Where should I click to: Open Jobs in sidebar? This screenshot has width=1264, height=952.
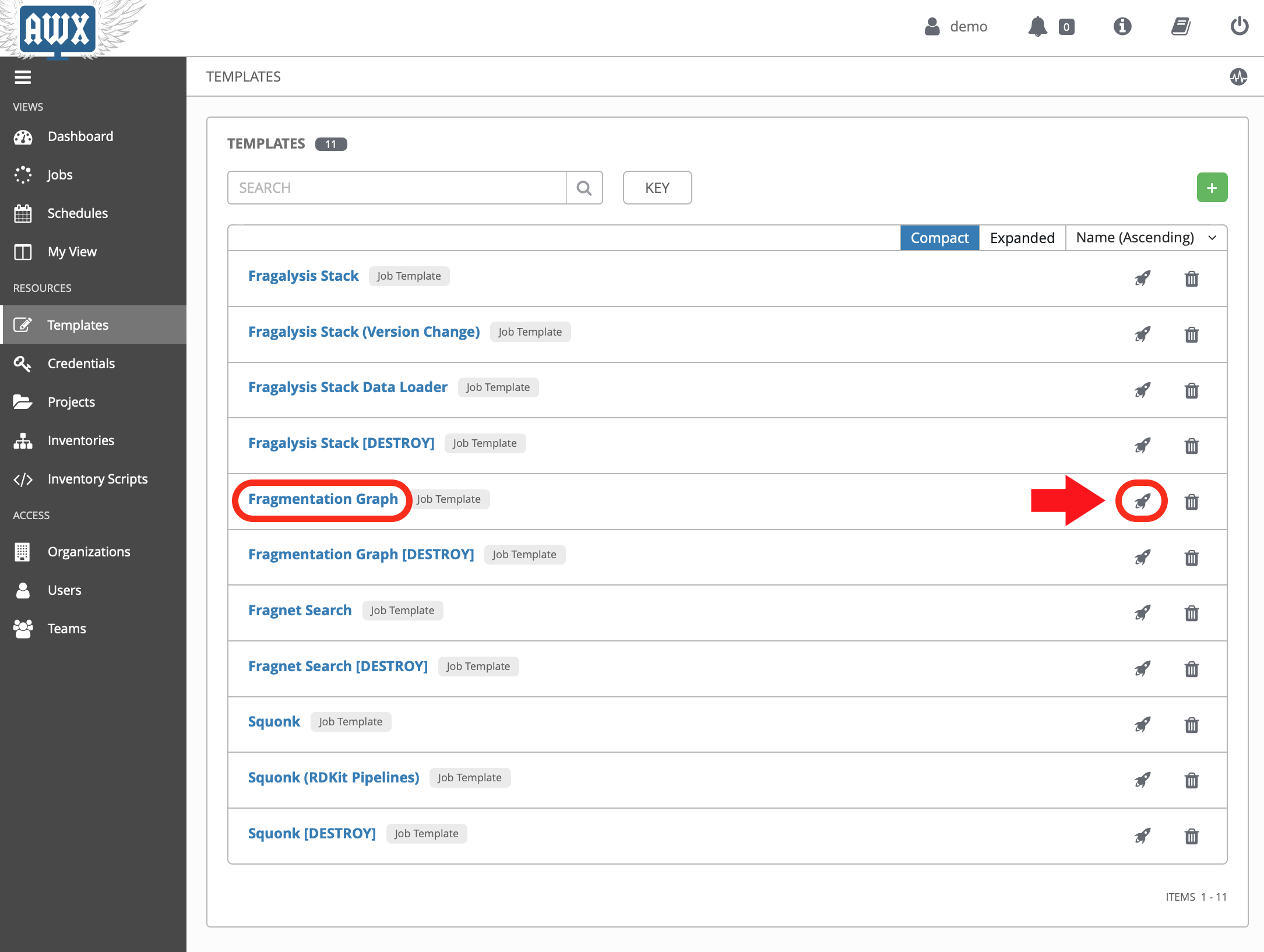[x=93, y=175]
